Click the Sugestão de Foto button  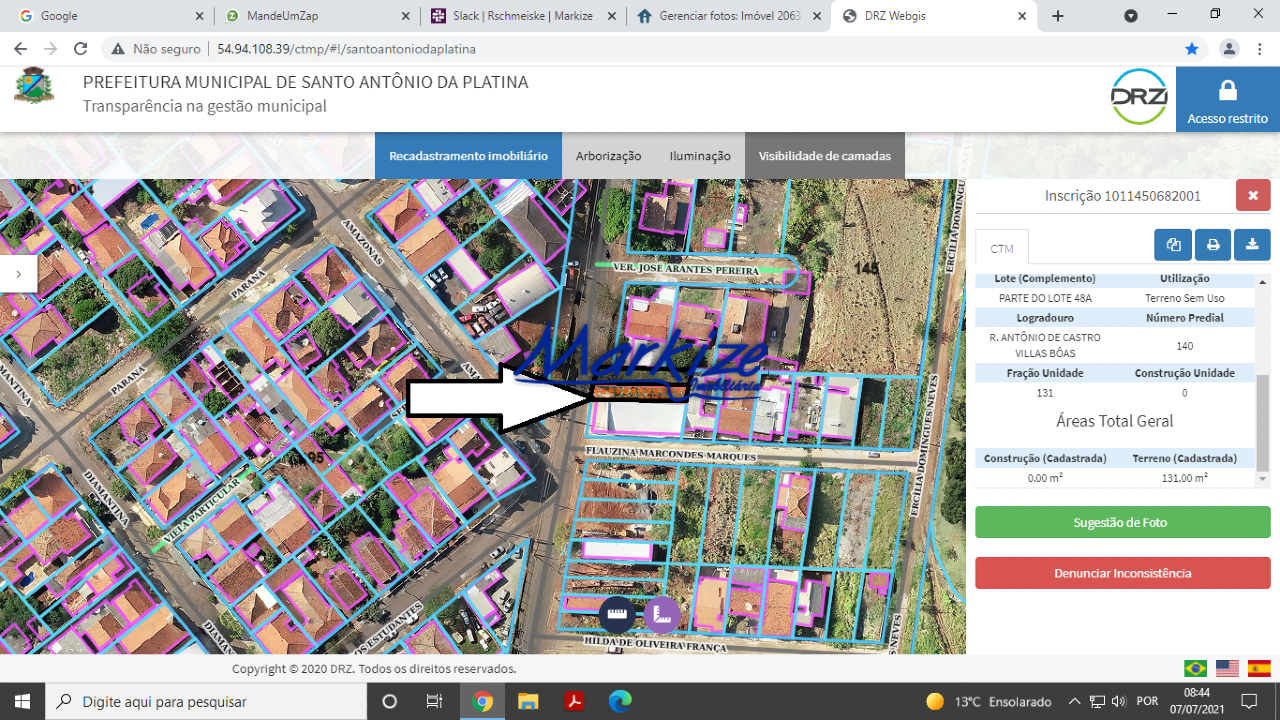1123,522
